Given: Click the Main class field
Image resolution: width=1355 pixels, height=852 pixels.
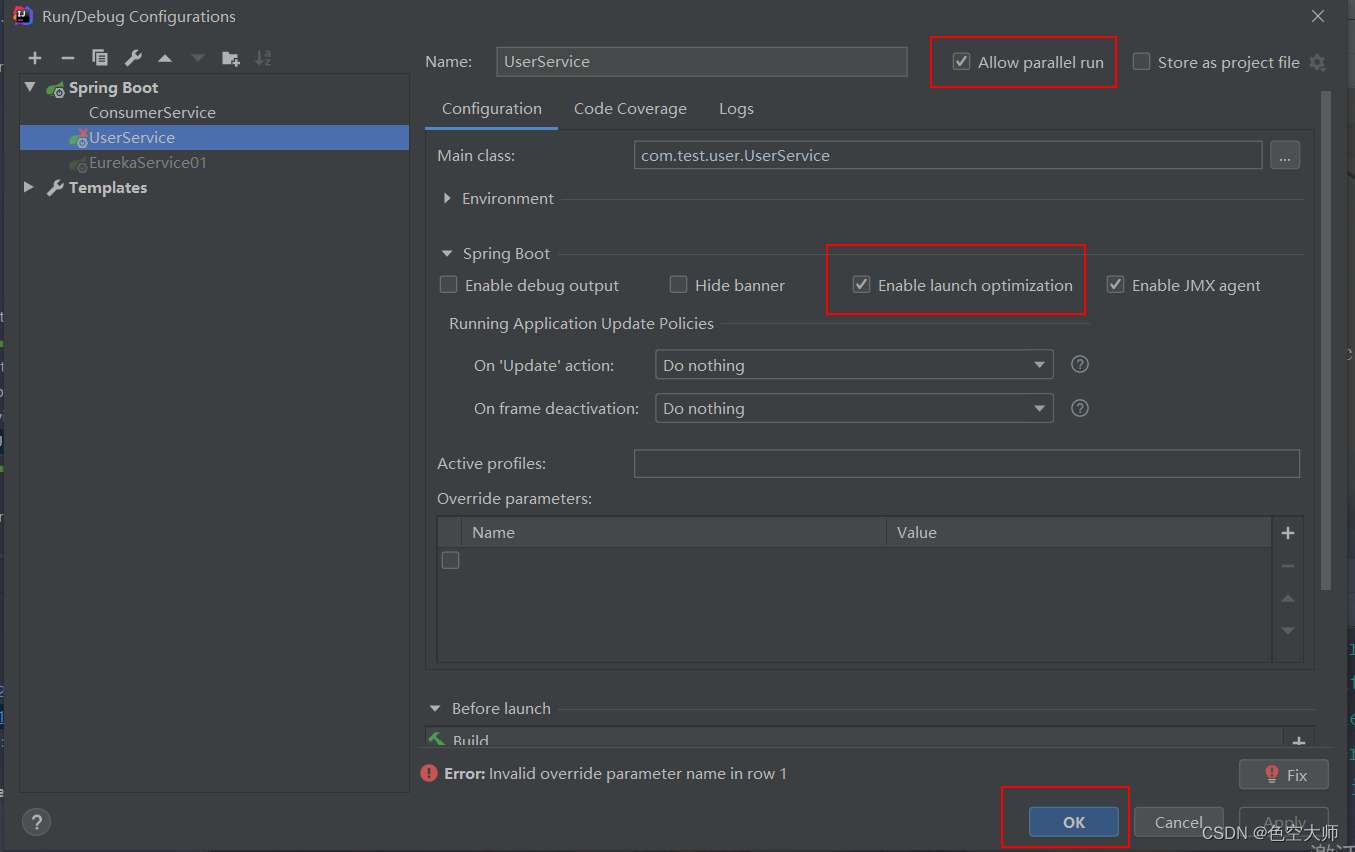Looking at the screenshot, I should click(x=948, y=155).
